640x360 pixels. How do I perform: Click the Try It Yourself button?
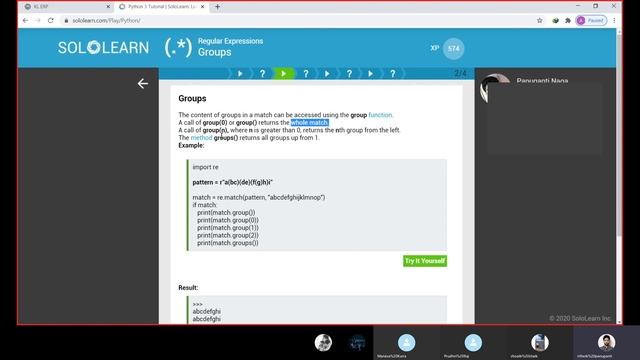(x=425, y=261)
